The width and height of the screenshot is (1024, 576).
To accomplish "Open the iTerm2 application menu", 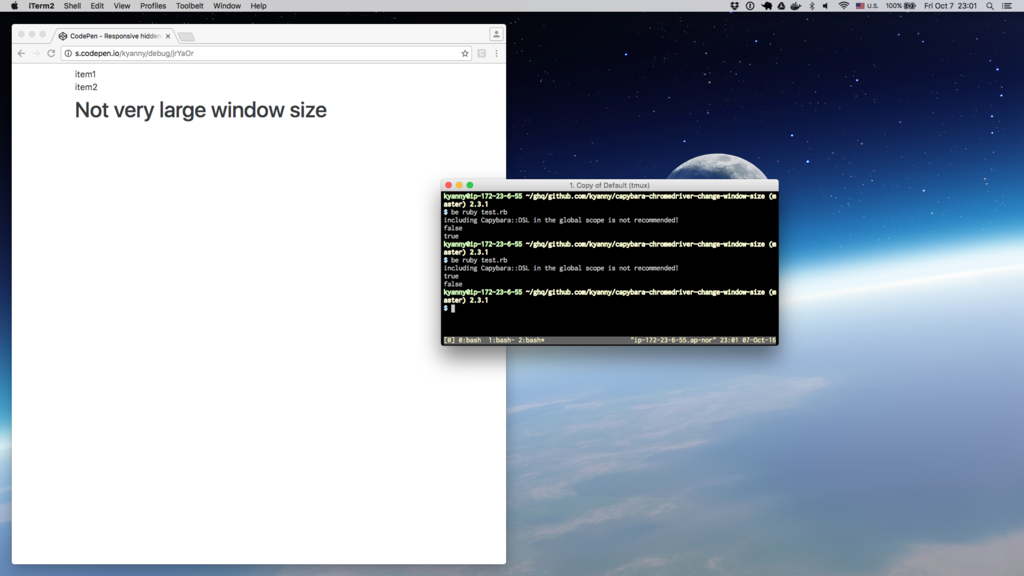I will point(41,6).
